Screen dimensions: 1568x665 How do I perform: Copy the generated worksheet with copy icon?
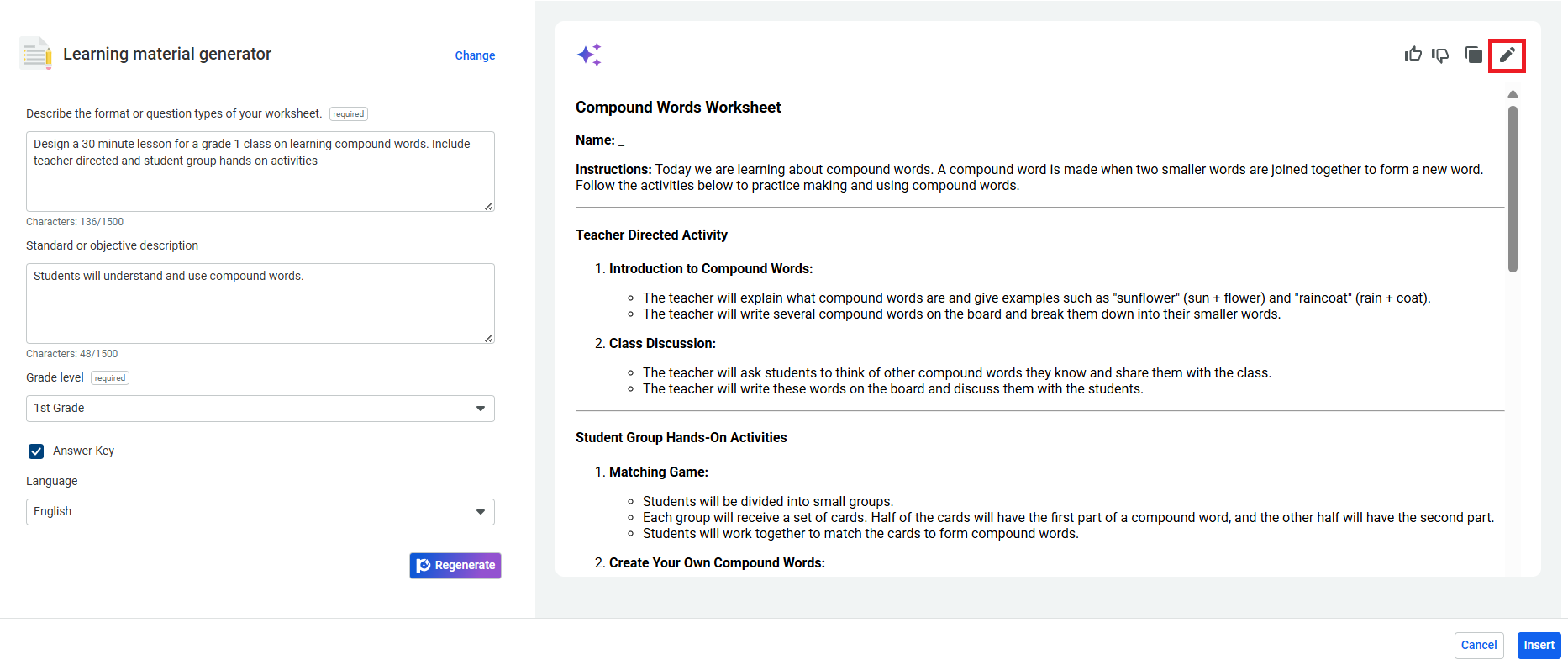pos(1473,55)
